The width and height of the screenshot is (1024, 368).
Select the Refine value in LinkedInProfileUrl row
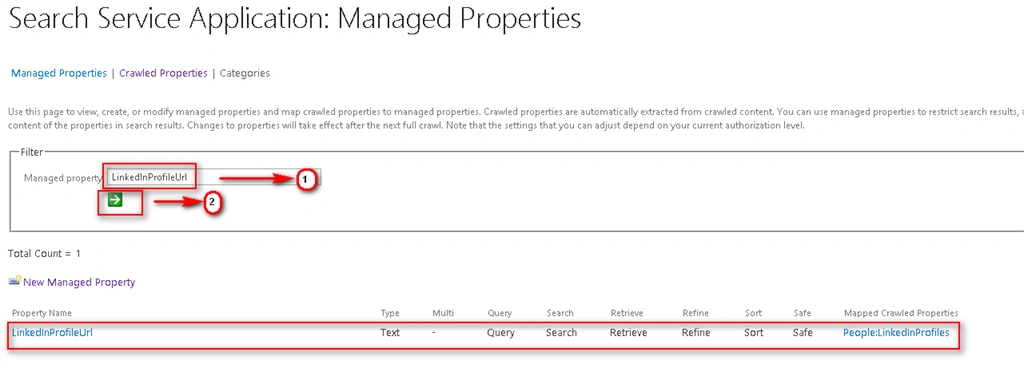(x=696, y=333)
